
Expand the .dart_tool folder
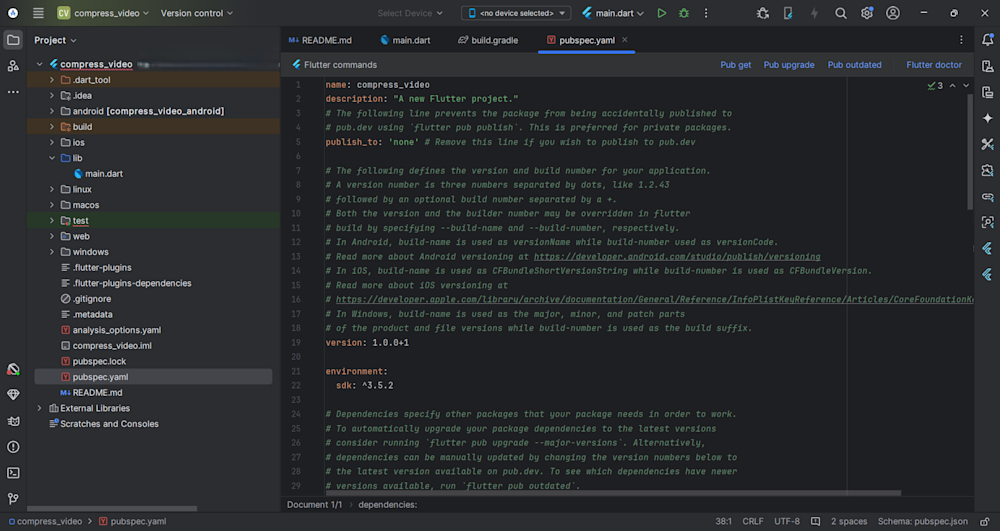(x=52, y=80)
